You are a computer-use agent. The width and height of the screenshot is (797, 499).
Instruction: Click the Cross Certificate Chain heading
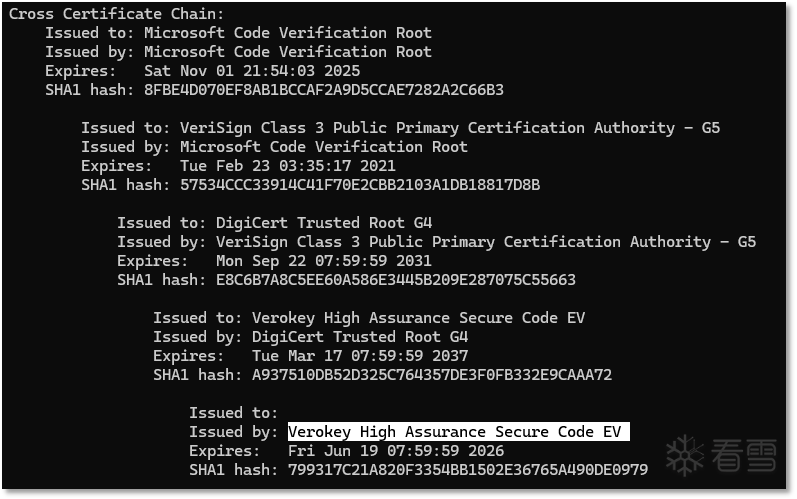pos(117,14)
